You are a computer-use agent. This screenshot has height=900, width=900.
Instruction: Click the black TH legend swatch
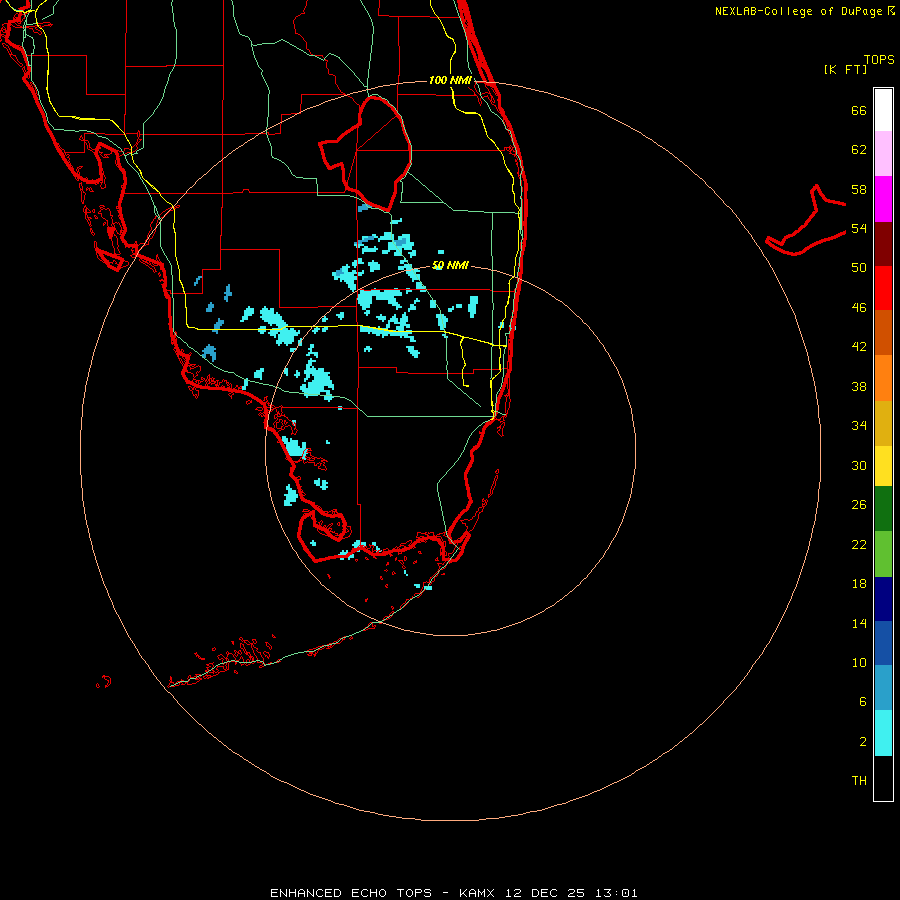coord(883,778)
